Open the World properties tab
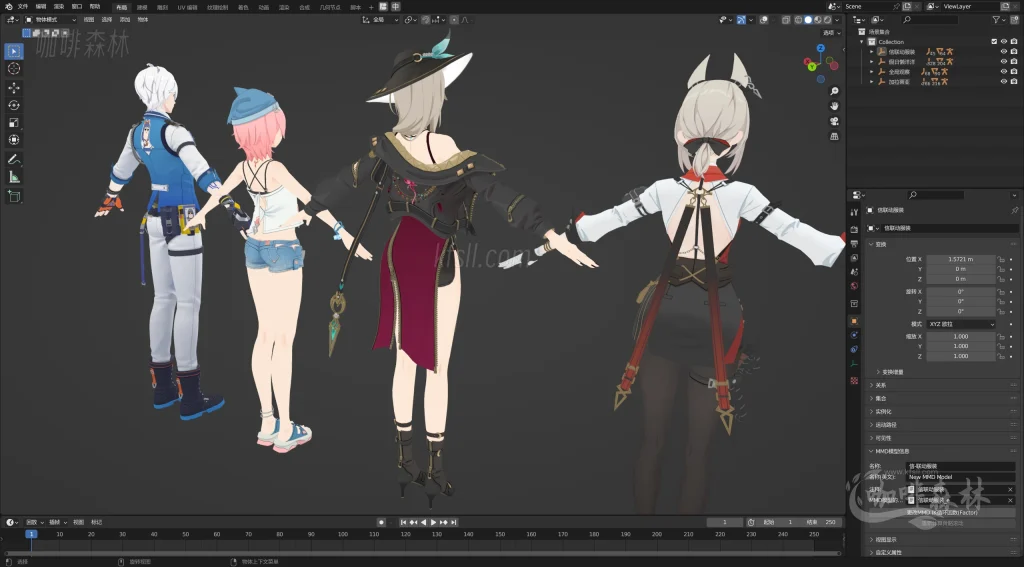Image resolution: width=1024 pixels, height=567 pixels. point(854,286)
